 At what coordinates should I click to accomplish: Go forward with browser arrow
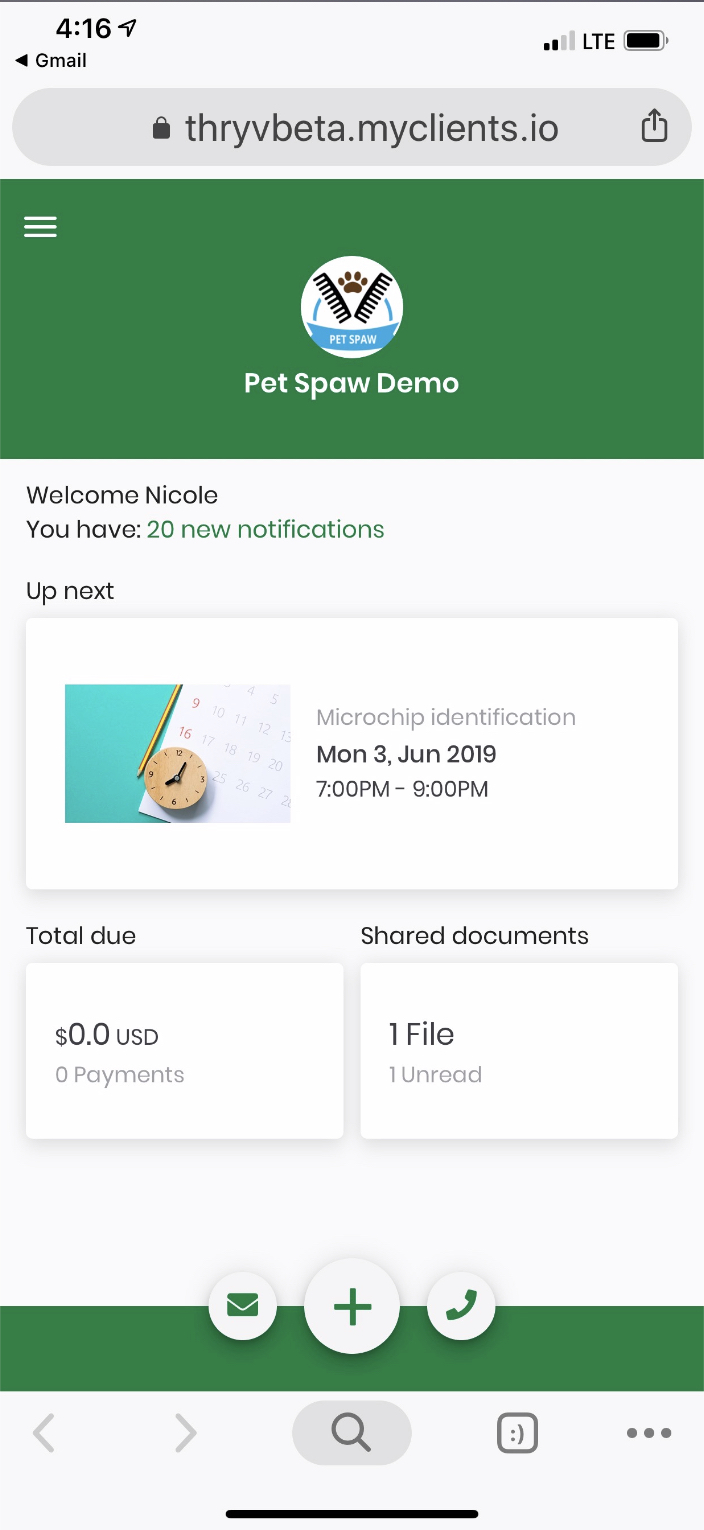pyautogui.click(x=186, y=1433)
